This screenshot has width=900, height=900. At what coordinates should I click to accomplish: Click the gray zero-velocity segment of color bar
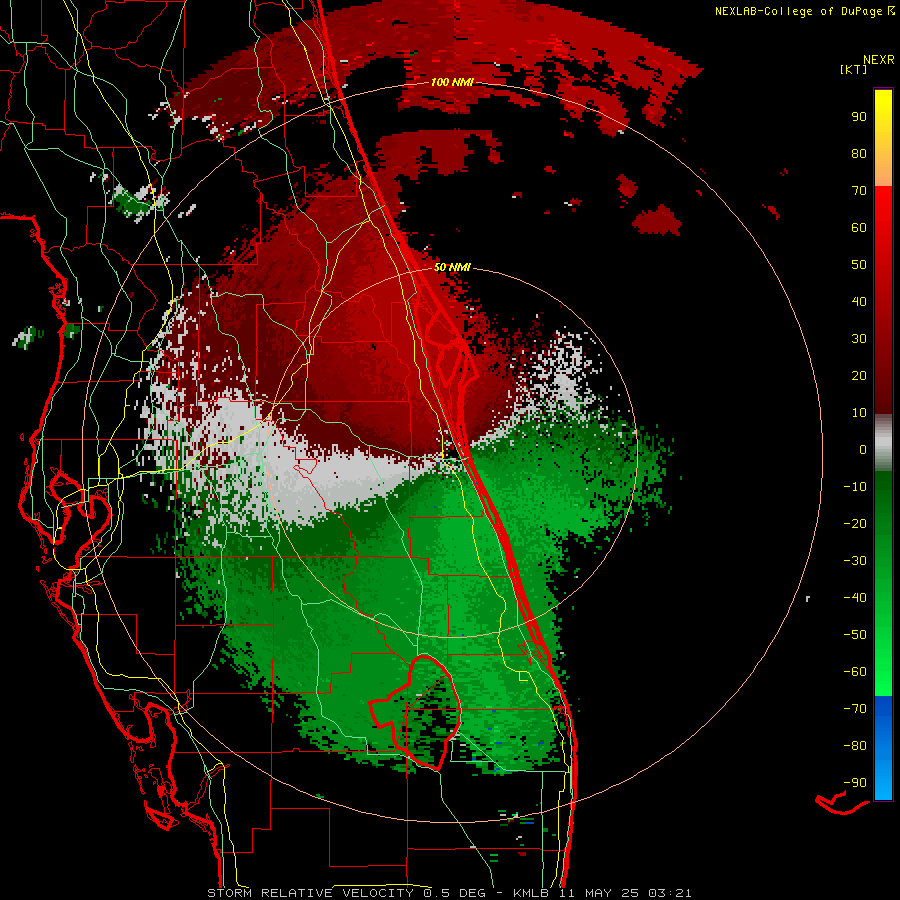[x=883, y=443]
